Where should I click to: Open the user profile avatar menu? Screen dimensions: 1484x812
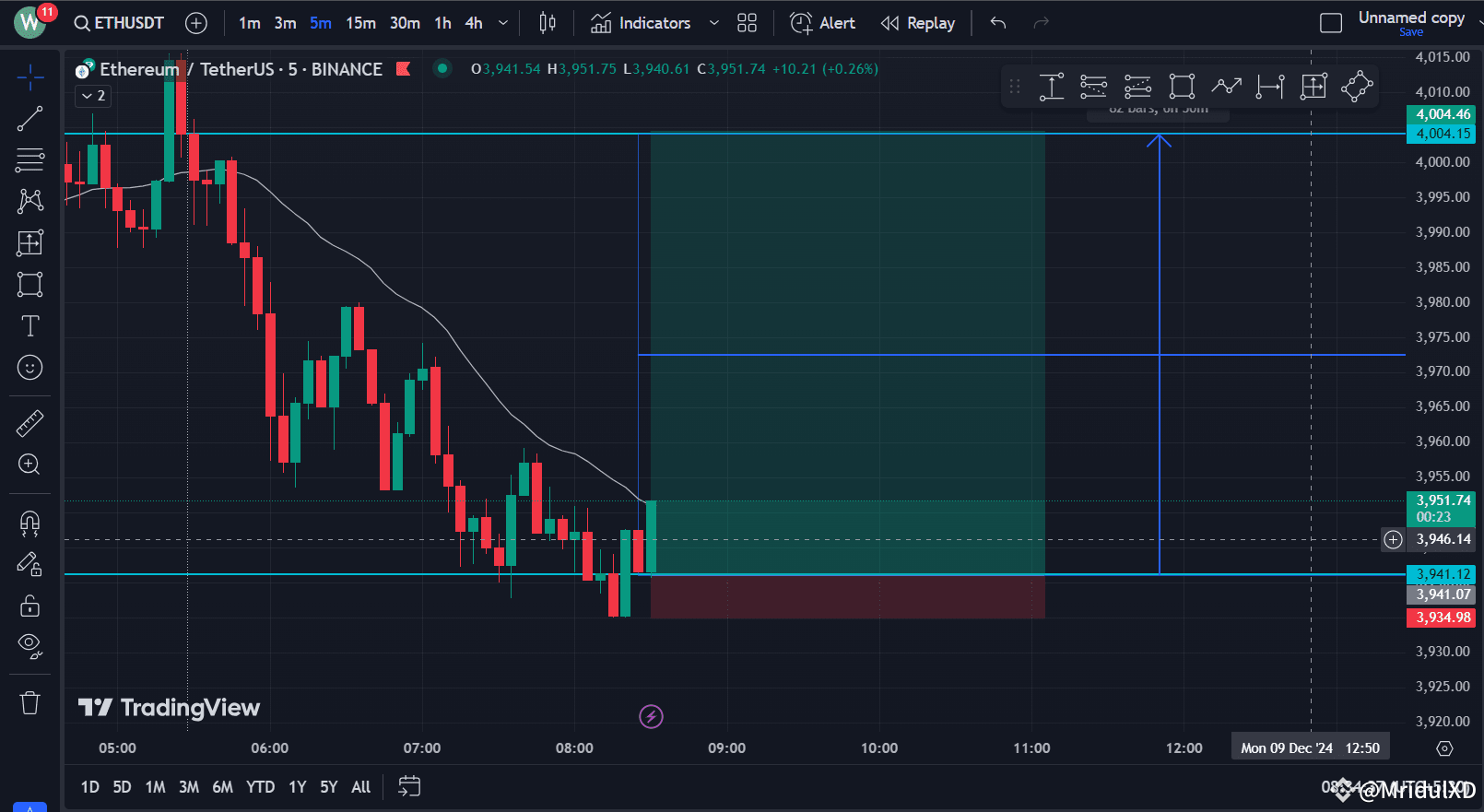click(x=29, y=22)
